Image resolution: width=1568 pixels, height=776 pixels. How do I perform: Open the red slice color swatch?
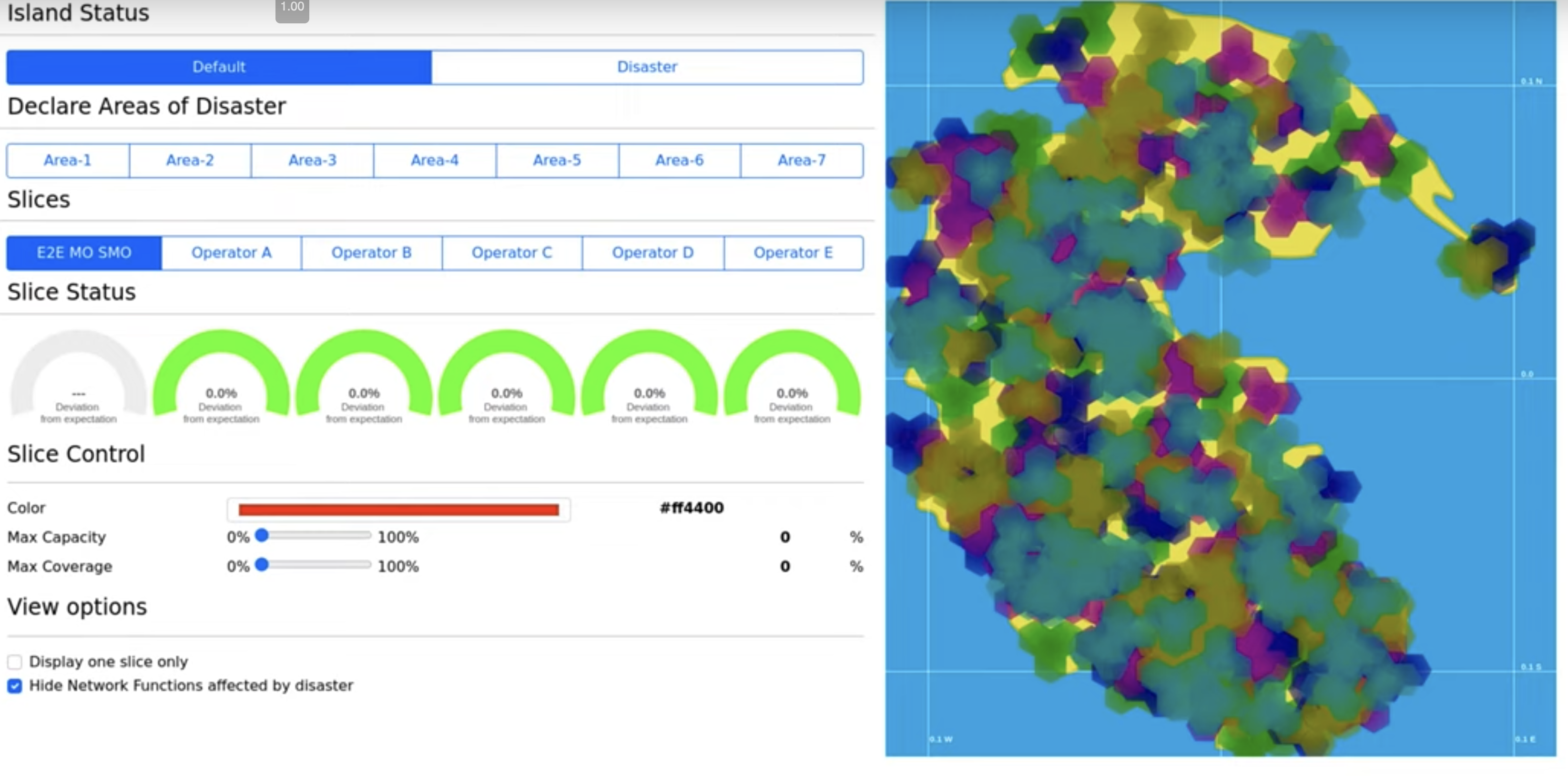[398, 510]
